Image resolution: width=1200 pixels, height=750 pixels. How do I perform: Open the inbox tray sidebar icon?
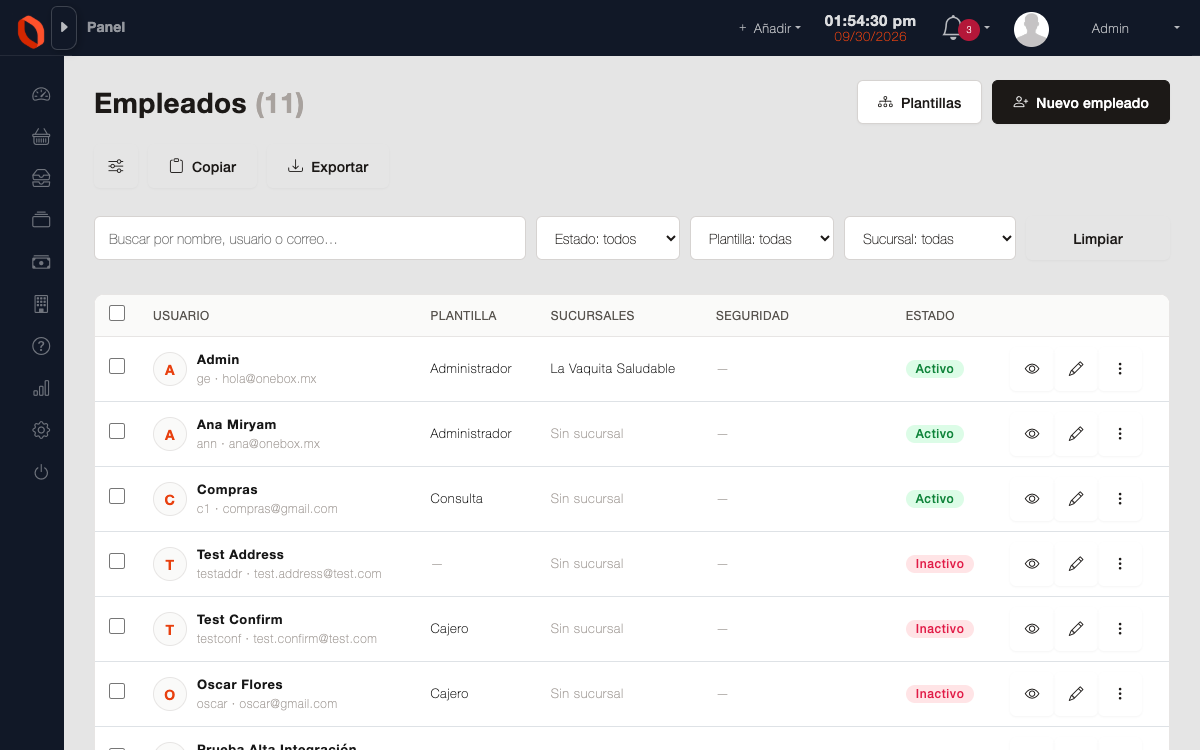41,178
